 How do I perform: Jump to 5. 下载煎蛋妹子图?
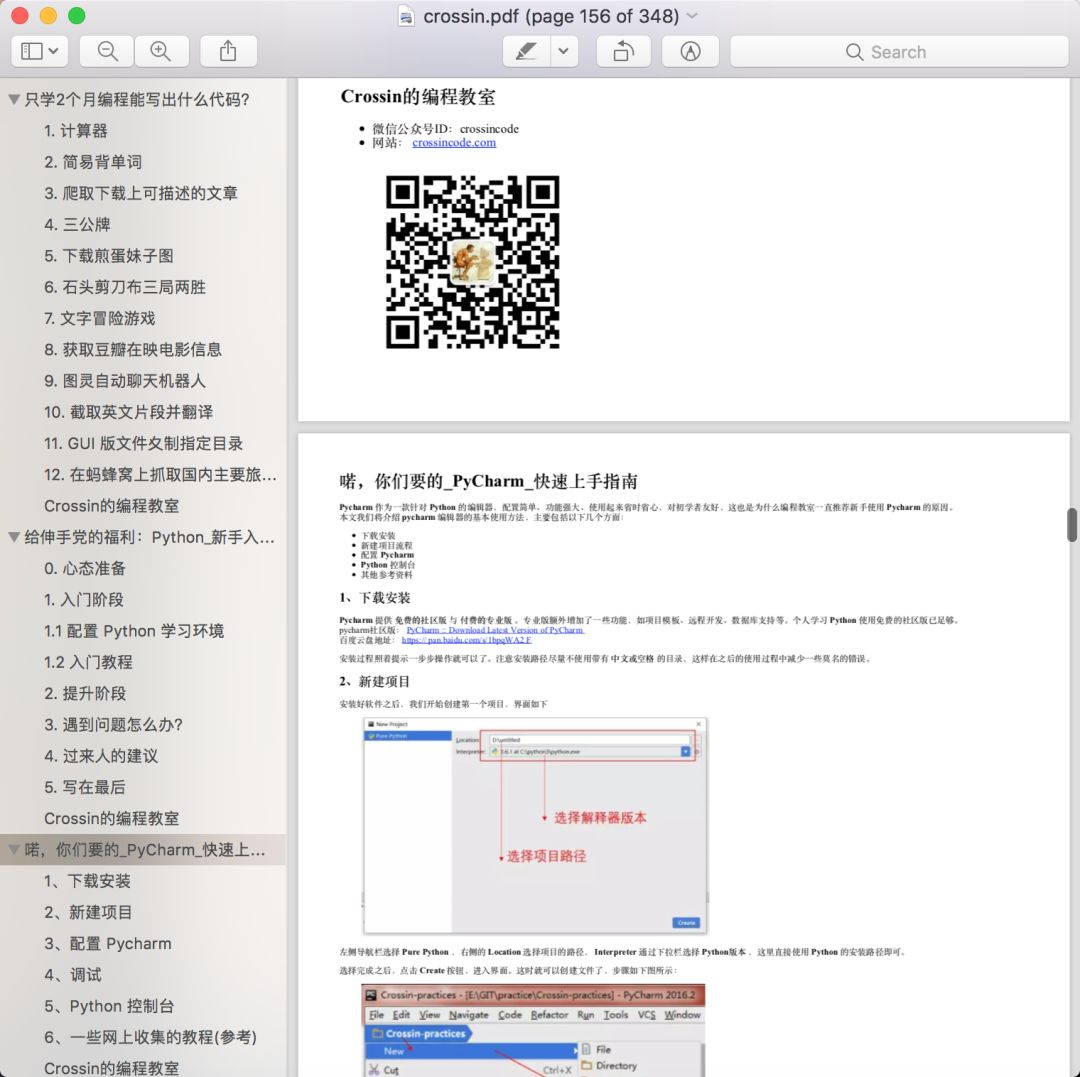pos(109,255)
